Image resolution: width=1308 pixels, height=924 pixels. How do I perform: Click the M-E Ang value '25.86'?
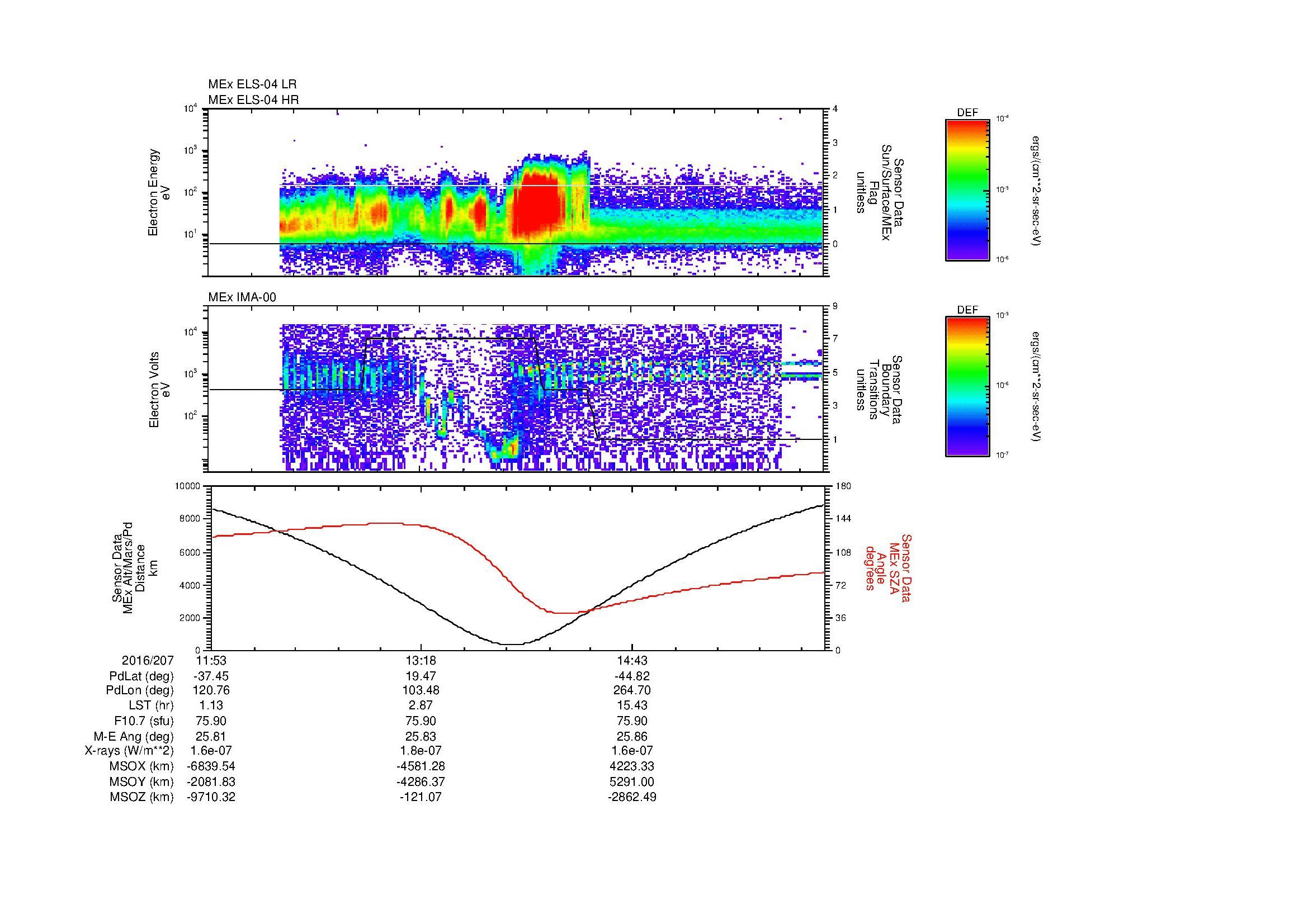pos(632,737)
